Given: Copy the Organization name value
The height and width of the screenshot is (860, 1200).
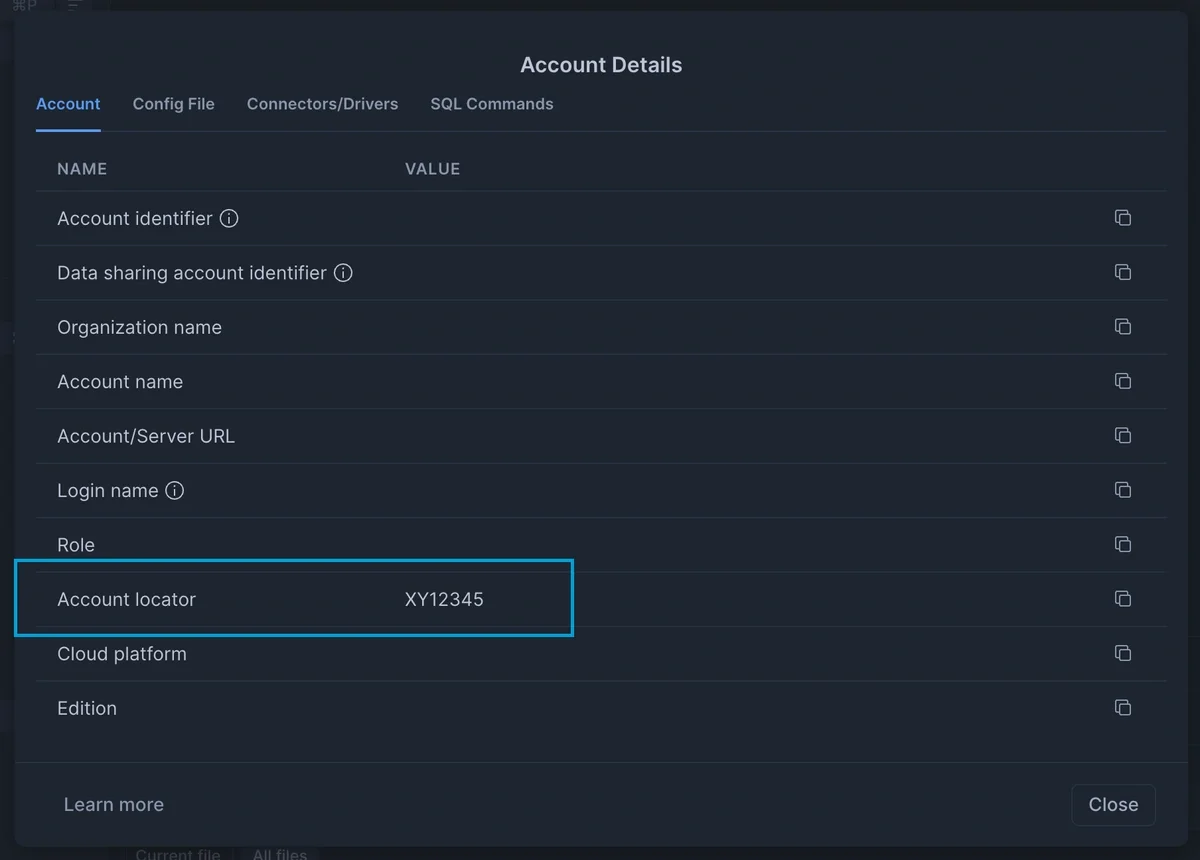Looking at the screenshot, I should 1123,327.
